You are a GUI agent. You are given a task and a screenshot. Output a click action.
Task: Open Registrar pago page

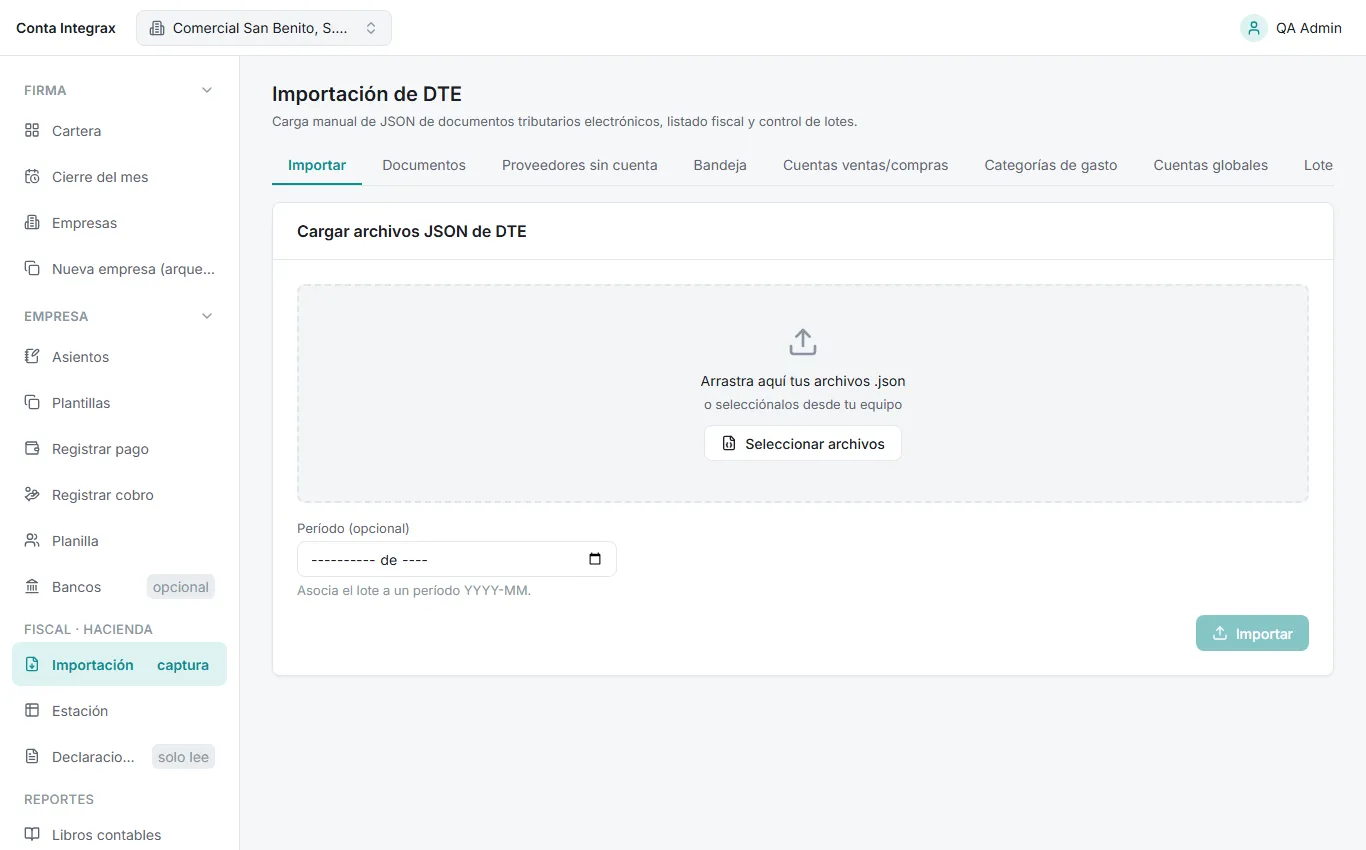(x=119, y=449)
